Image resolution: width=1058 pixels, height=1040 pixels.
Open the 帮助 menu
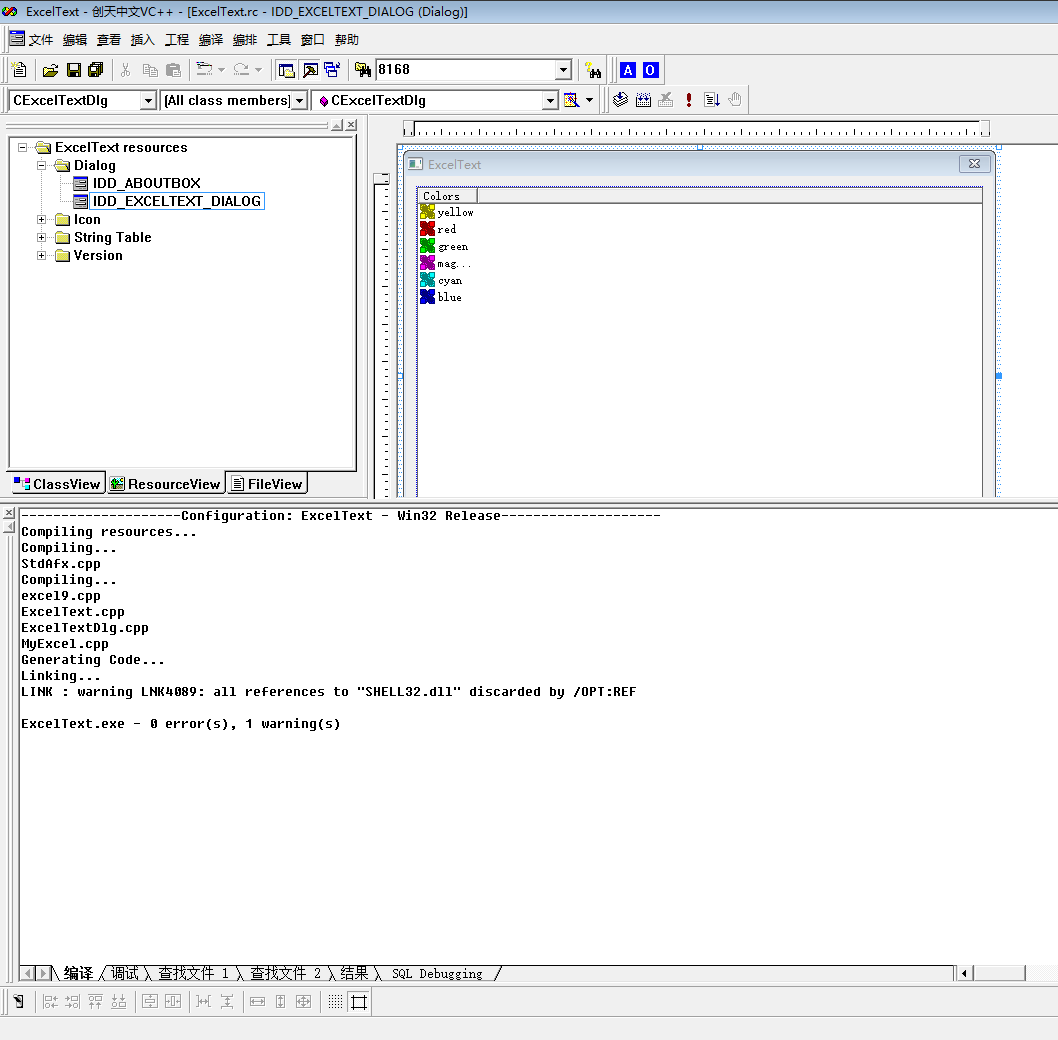(347, 40)
